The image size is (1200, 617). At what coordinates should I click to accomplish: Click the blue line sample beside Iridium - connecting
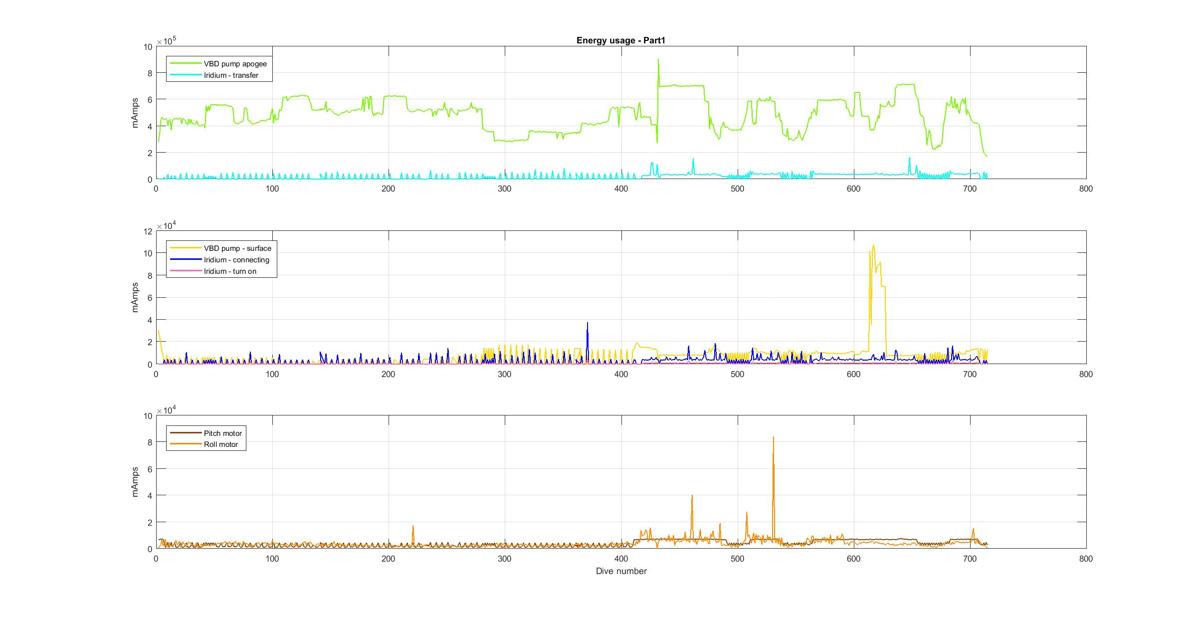[186, 259]
